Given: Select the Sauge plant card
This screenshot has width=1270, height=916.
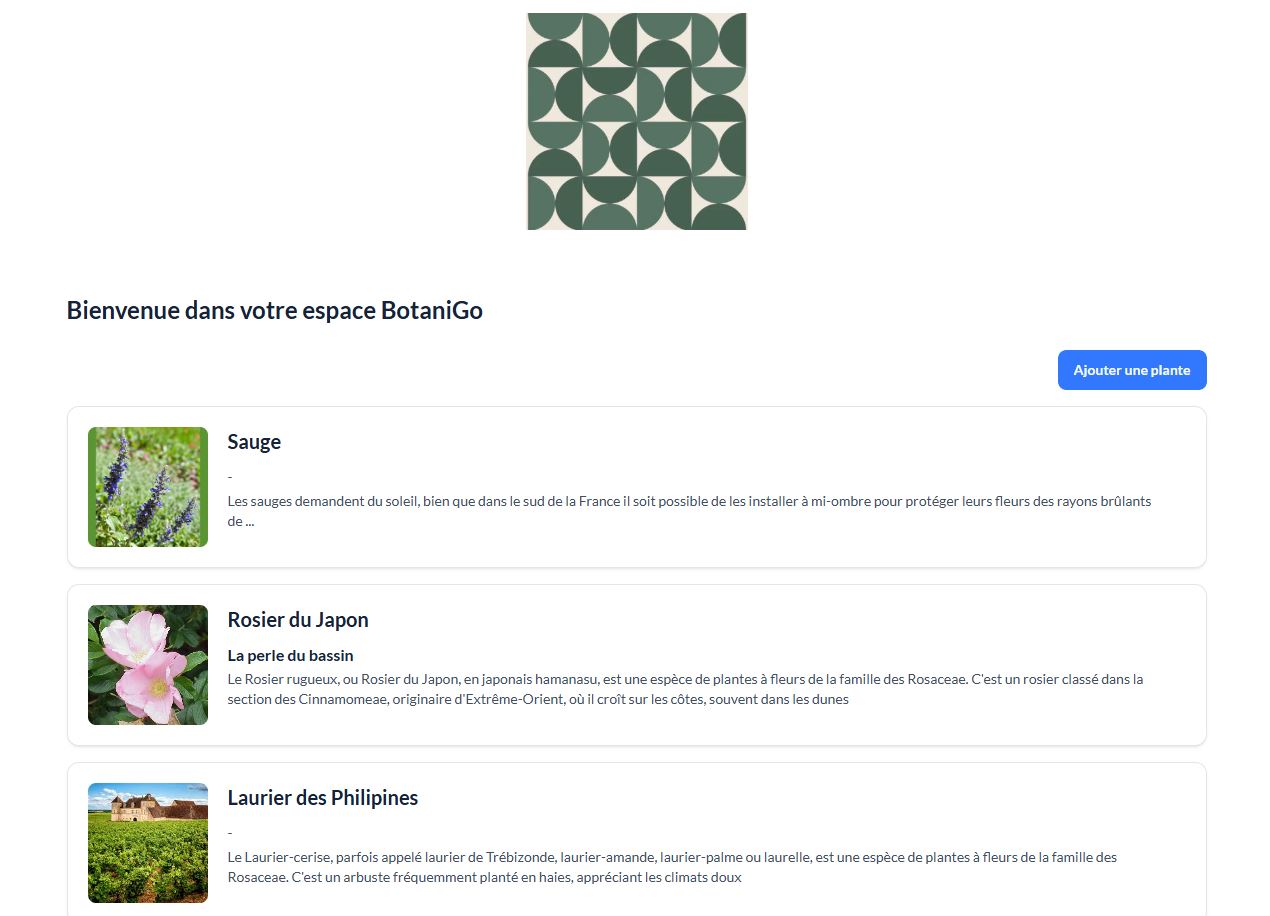Looking at the screenshot, I should (x=637, y=487).
